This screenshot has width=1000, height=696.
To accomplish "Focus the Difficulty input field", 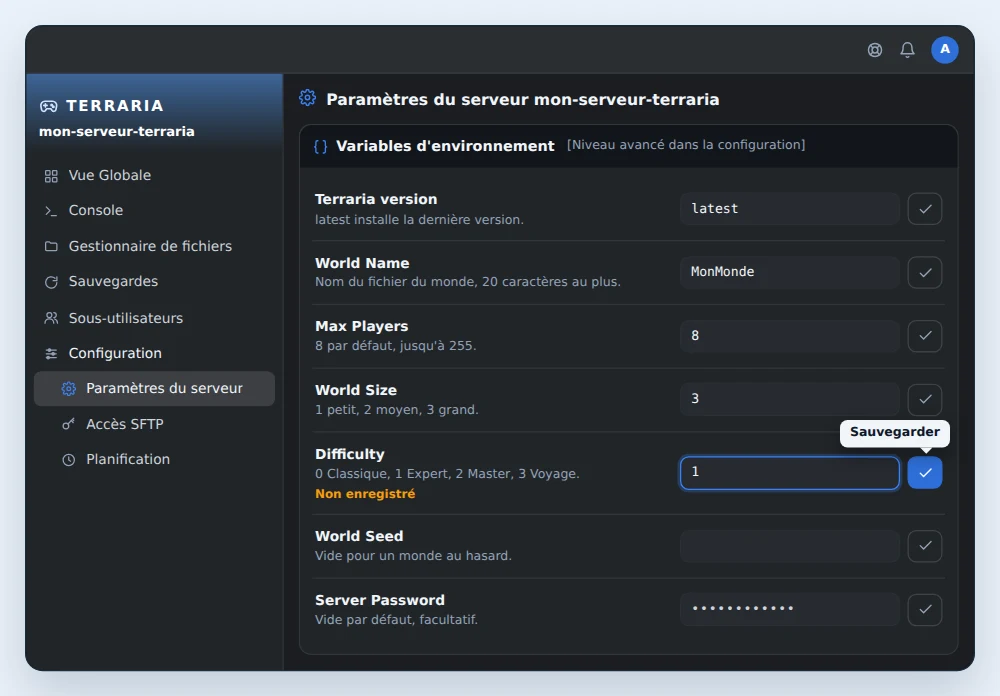I will tap(790, 473).
